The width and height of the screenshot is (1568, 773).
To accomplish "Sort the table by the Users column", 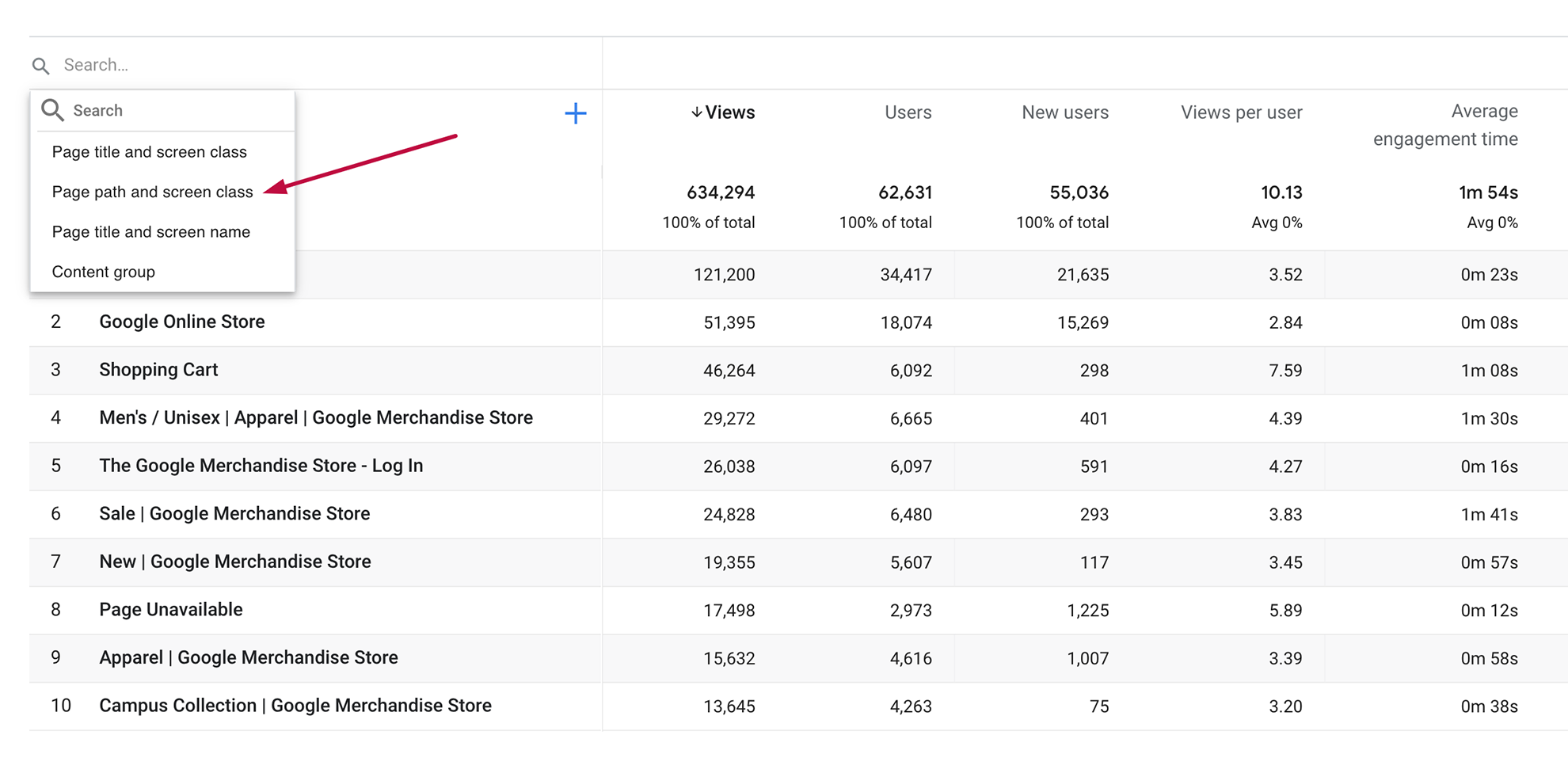I will tap(908, 112).
